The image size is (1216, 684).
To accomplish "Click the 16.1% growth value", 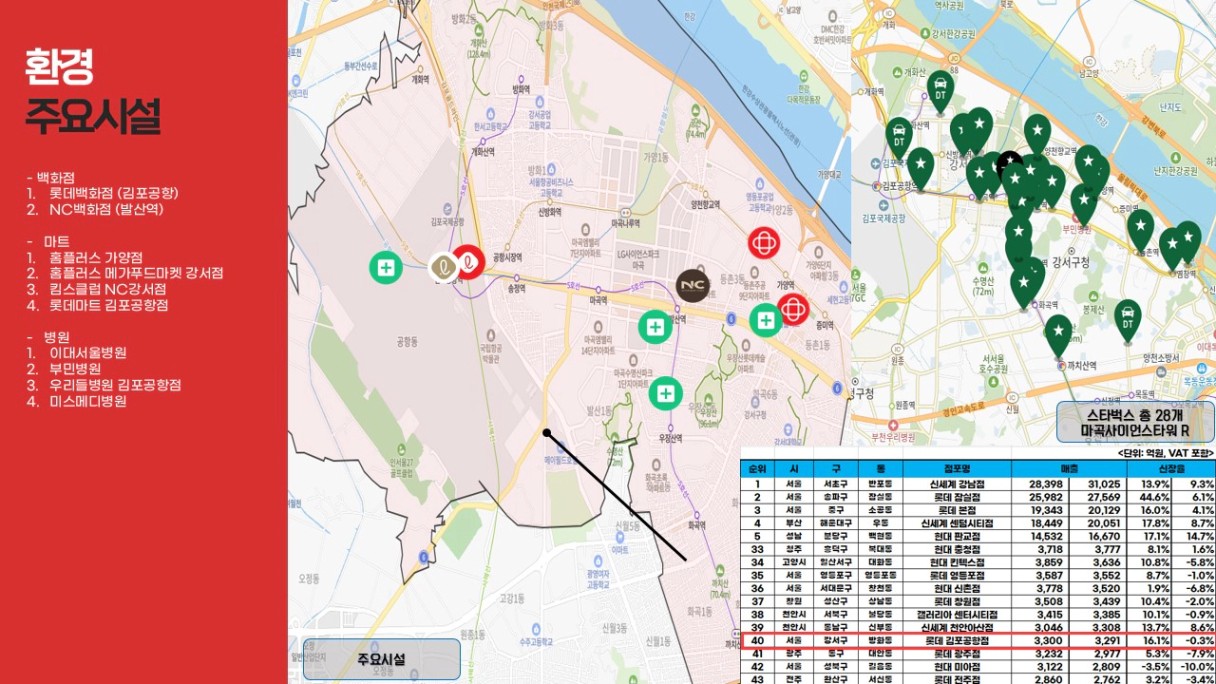I will pos(1156,639).
